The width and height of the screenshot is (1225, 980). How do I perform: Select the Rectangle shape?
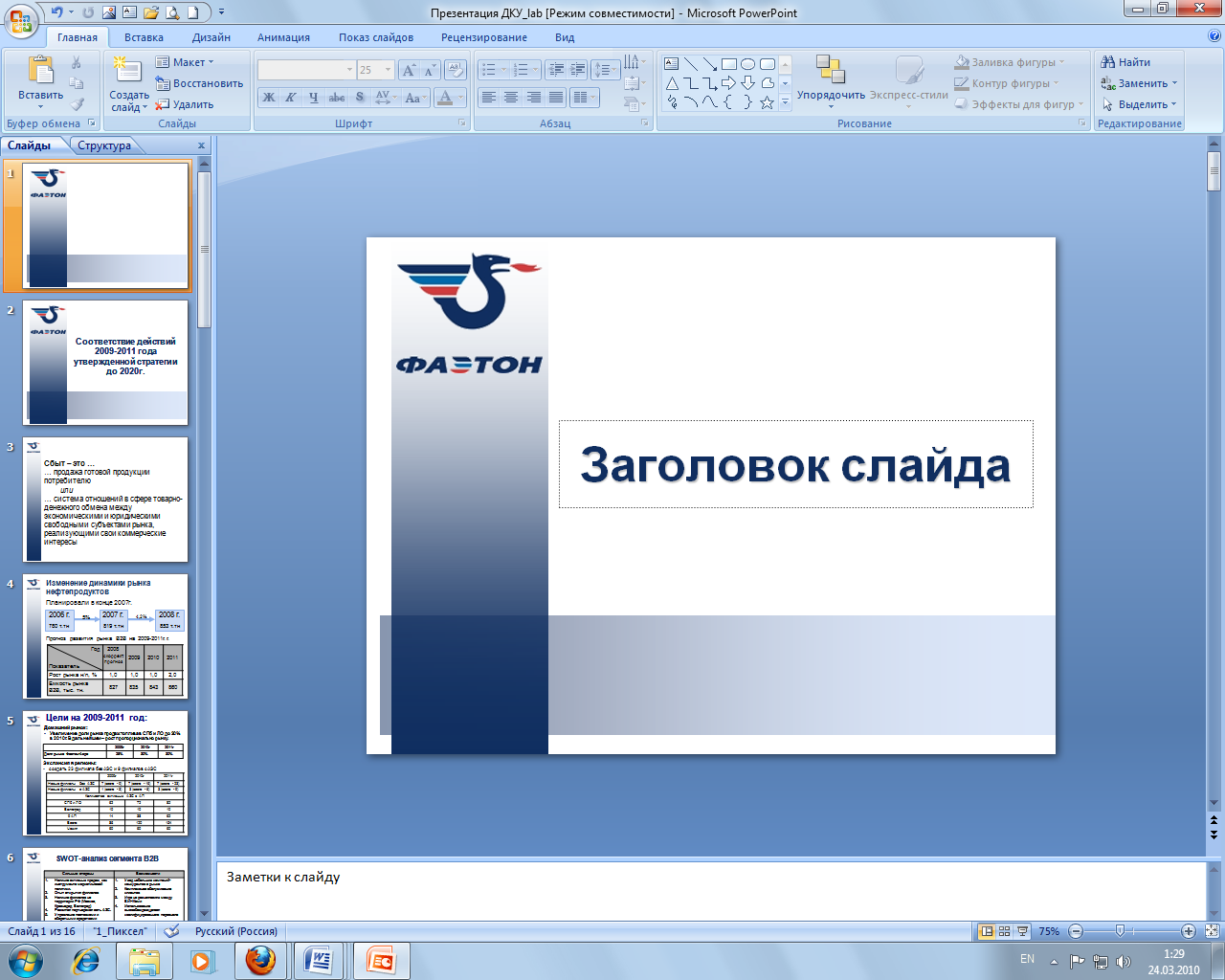(x=729, y=64)
